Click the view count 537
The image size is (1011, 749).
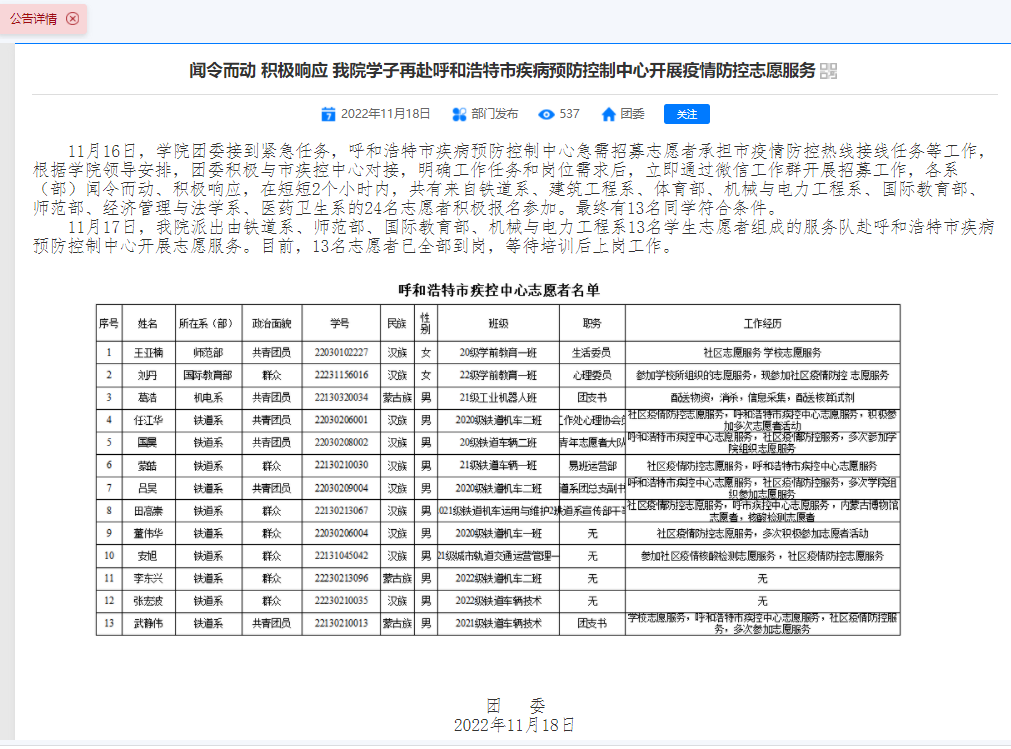[569, 114]
